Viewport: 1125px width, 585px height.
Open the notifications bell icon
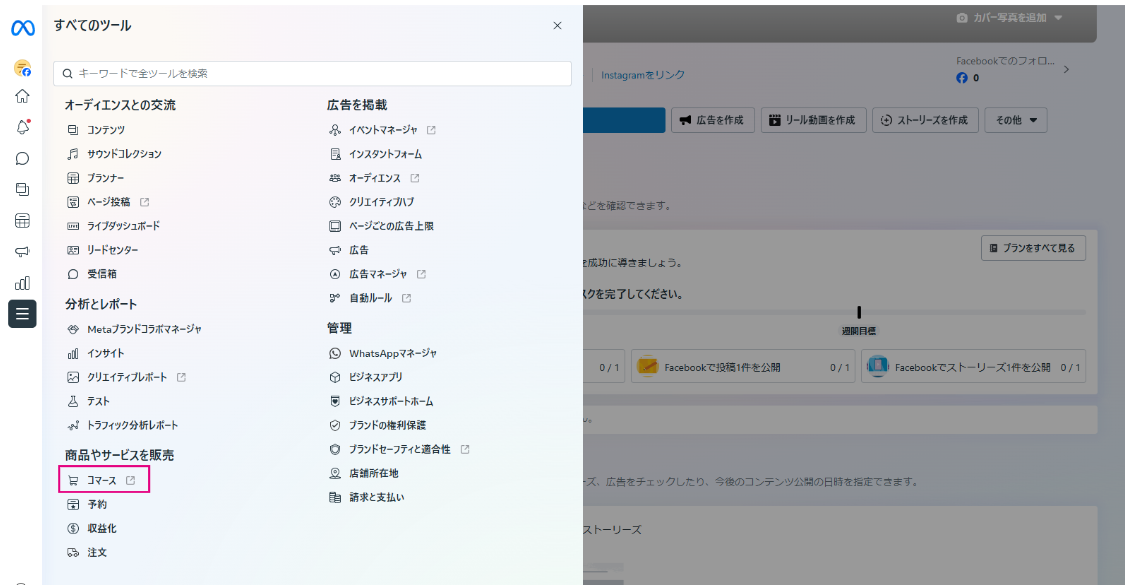(22, 127)
